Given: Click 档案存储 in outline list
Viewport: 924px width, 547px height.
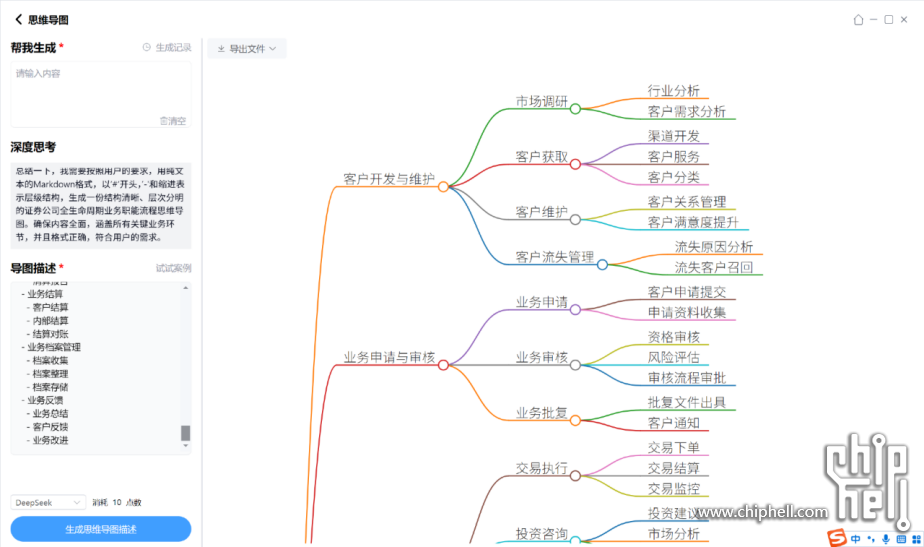Looking at the screenshot, I should (50, 387).
